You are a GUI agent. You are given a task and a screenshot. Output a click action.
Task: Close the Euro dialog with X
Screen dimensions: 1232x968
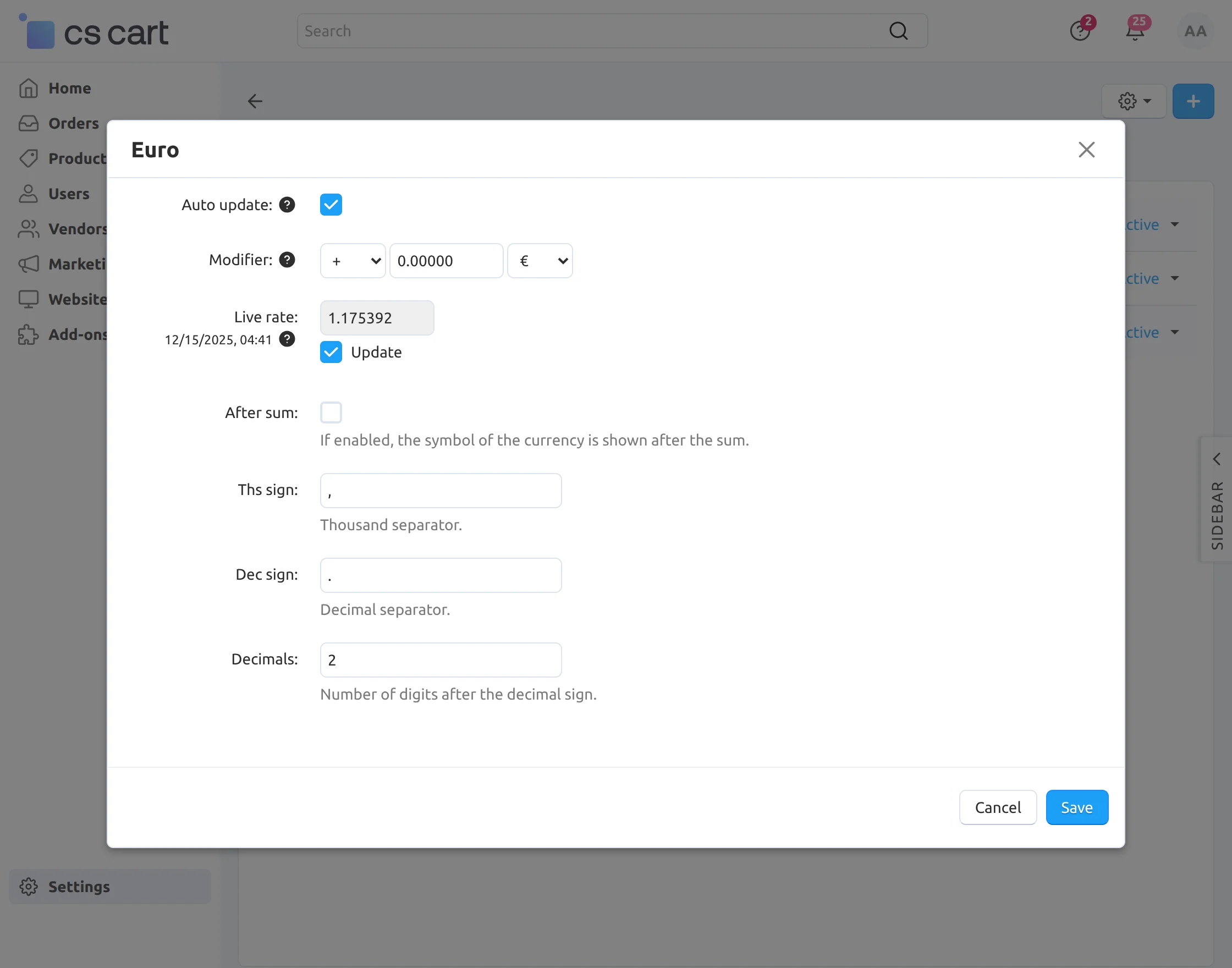click(x=1086, y=150)
